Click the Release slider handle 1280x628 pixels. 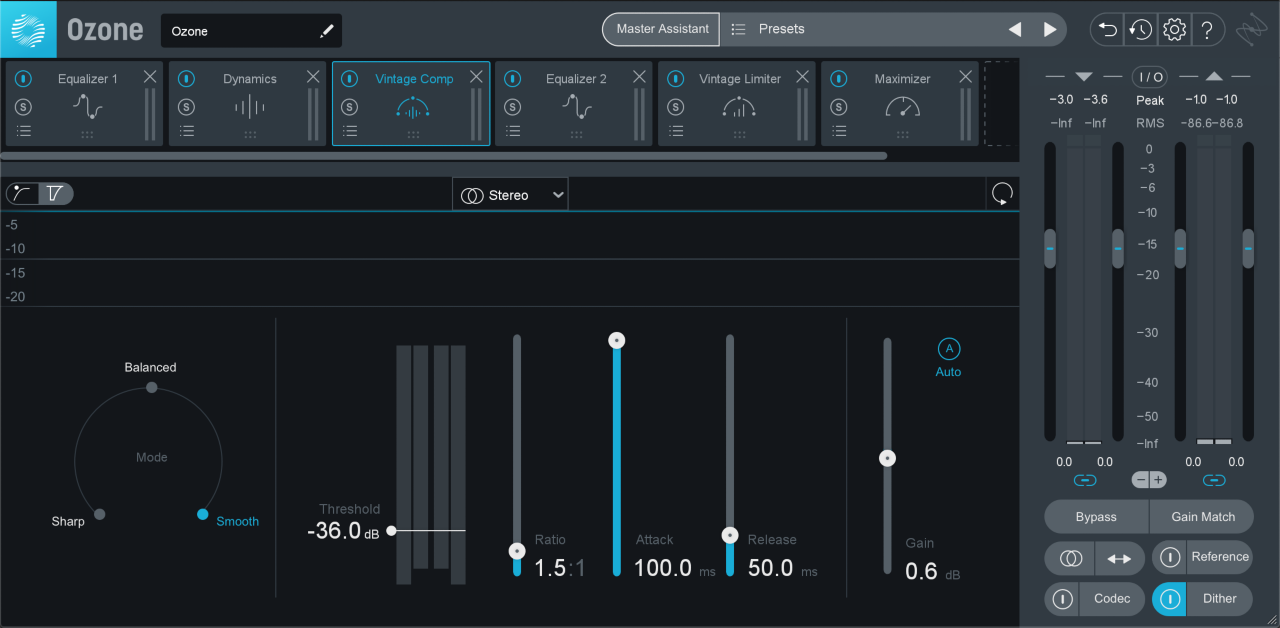click(730, 535)
